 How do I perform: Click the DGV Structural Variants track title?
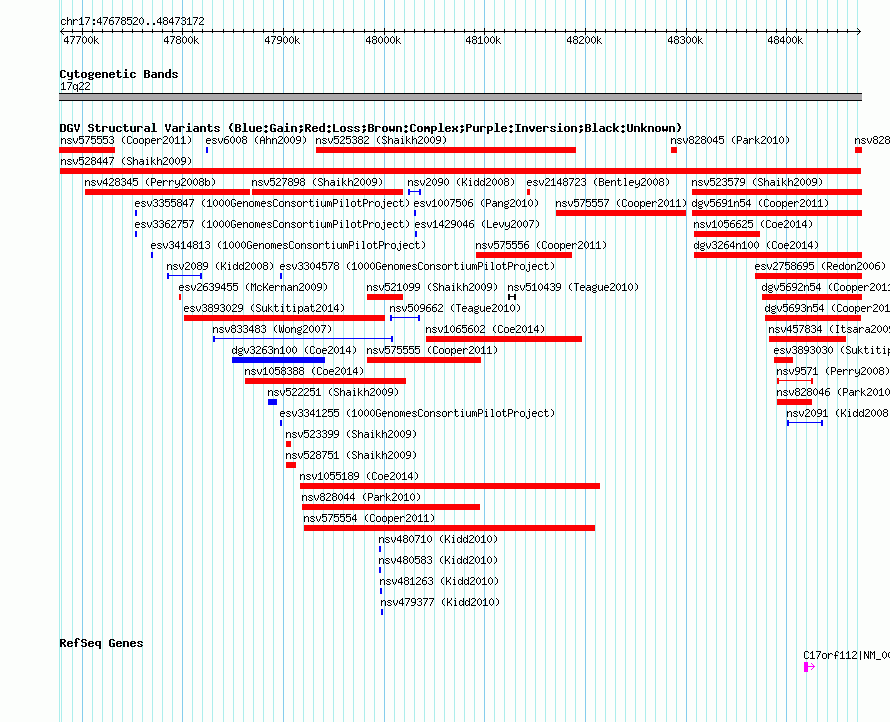click(x=371, y=128)
